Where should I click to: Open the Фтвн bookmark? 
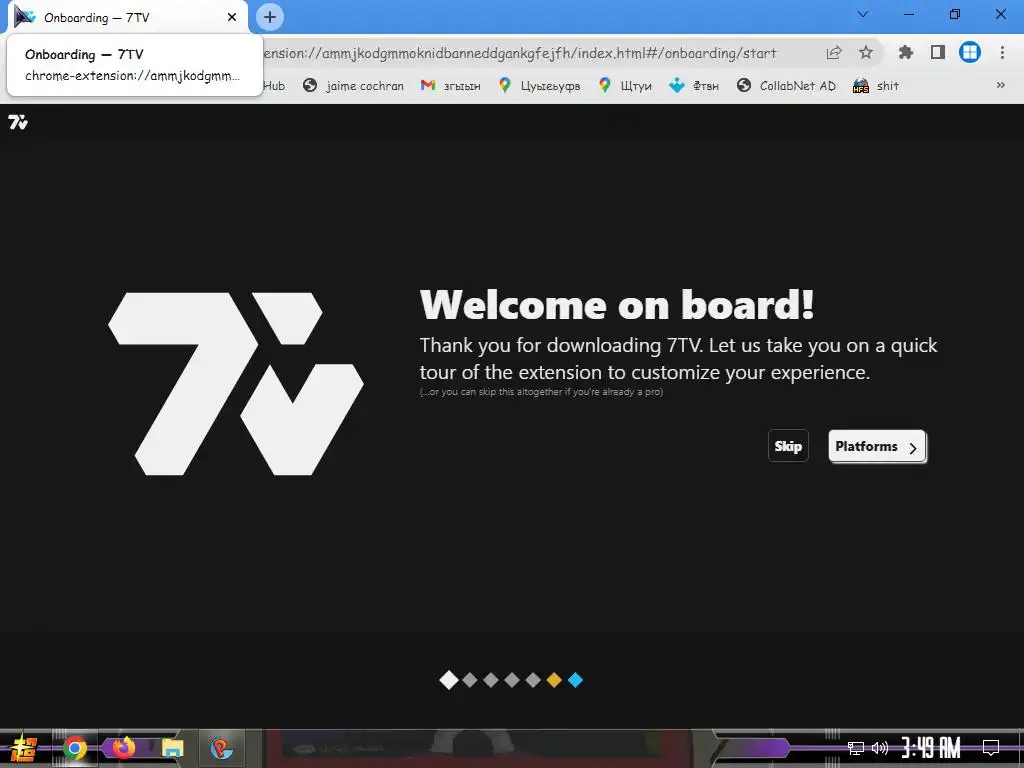pyautogui.click(x=694, y=86)
